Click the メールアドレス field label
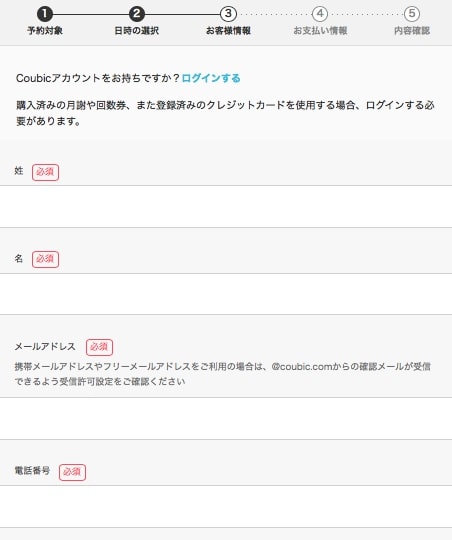Image resolution: width=452 pixels, height=540 pixels. (x=45, y=346)
